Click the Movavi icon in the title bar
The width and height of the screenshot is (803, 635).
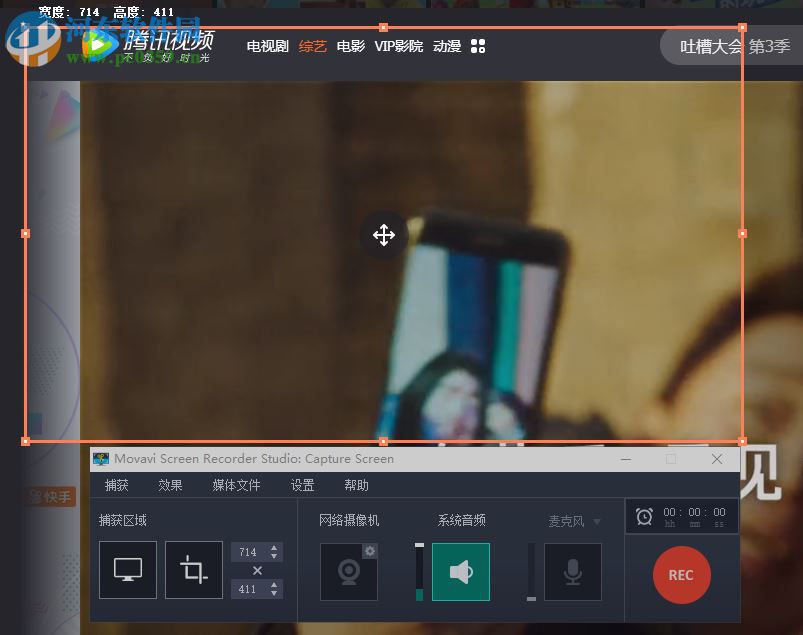pyautogui.click(x=101, y=459)
